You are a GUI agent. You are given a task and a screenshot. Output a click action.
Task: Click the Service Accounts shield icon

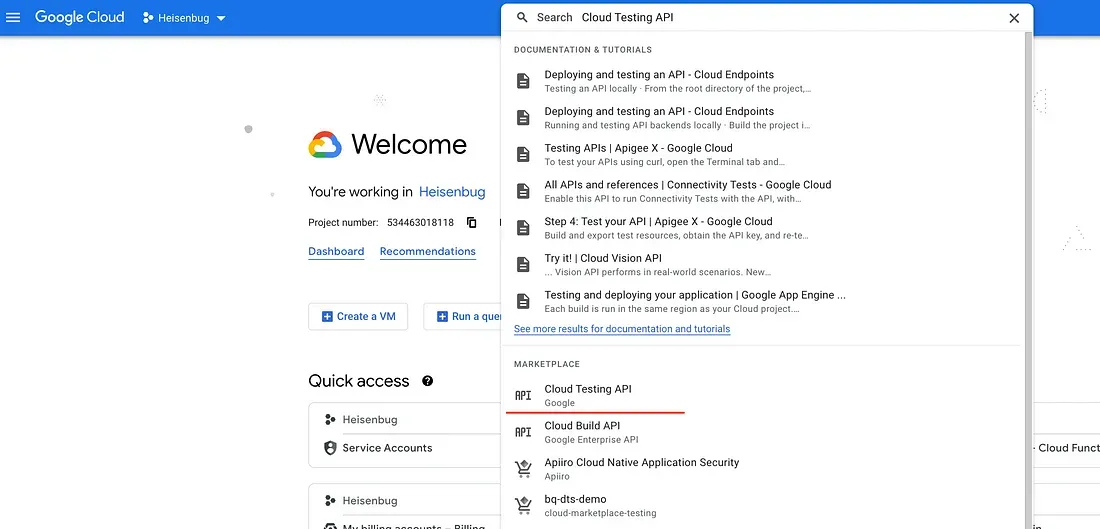[330, 448]
